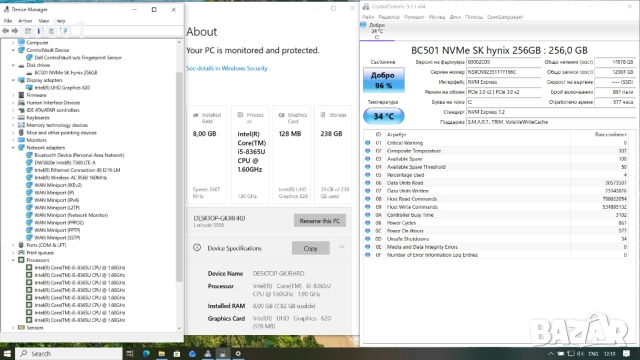The width and height of the screenshot is (640, 360).
Task: Open the notification center tray icon
Action: pyautogui.click(x=627, y=353)
